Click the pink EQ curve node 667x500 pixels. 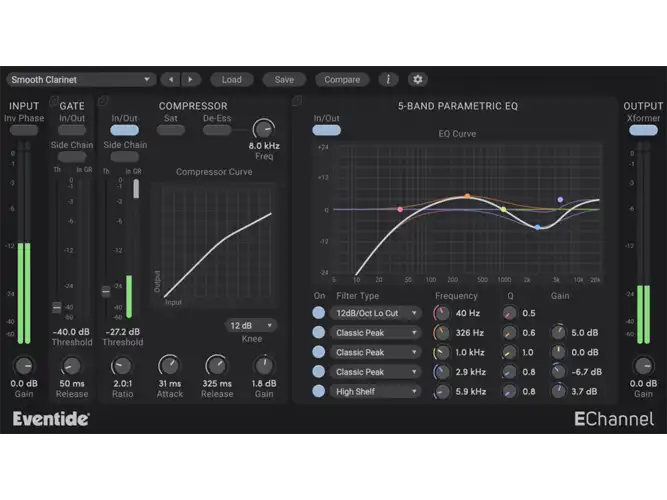coord(400,209)
